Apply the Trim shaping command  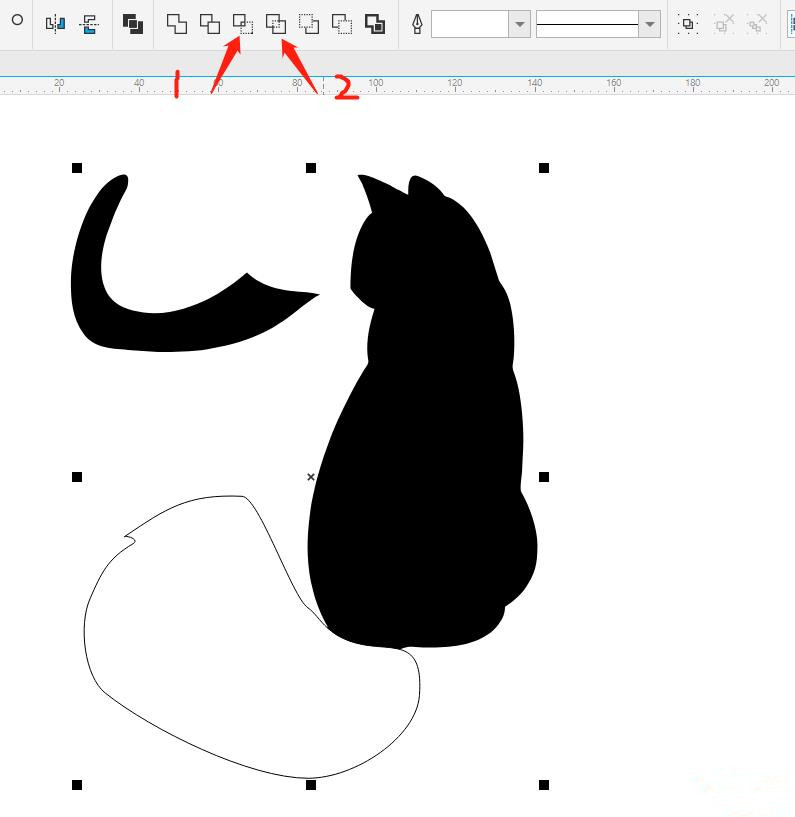pos(210,24)
